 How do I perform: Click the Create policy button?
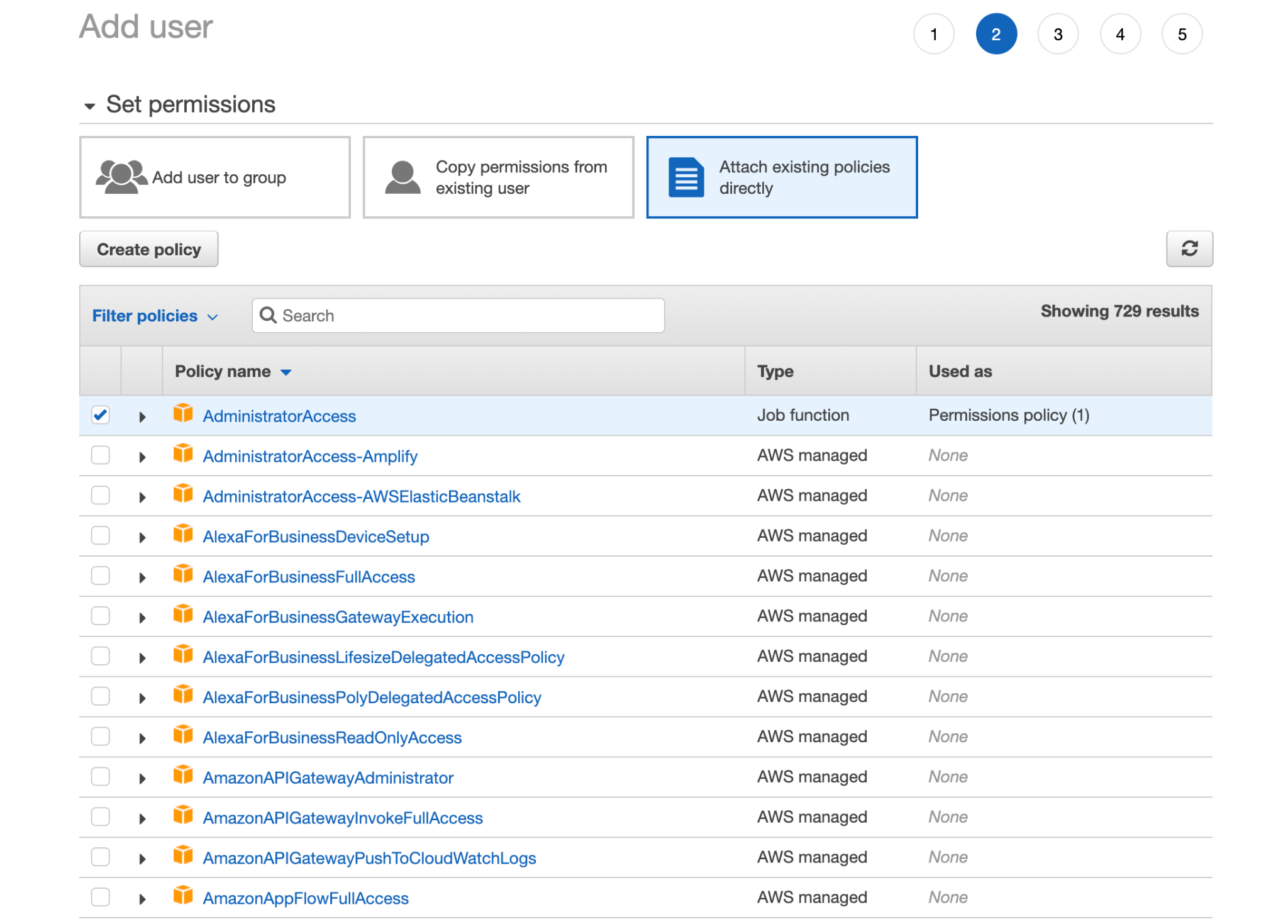point(149,249)
